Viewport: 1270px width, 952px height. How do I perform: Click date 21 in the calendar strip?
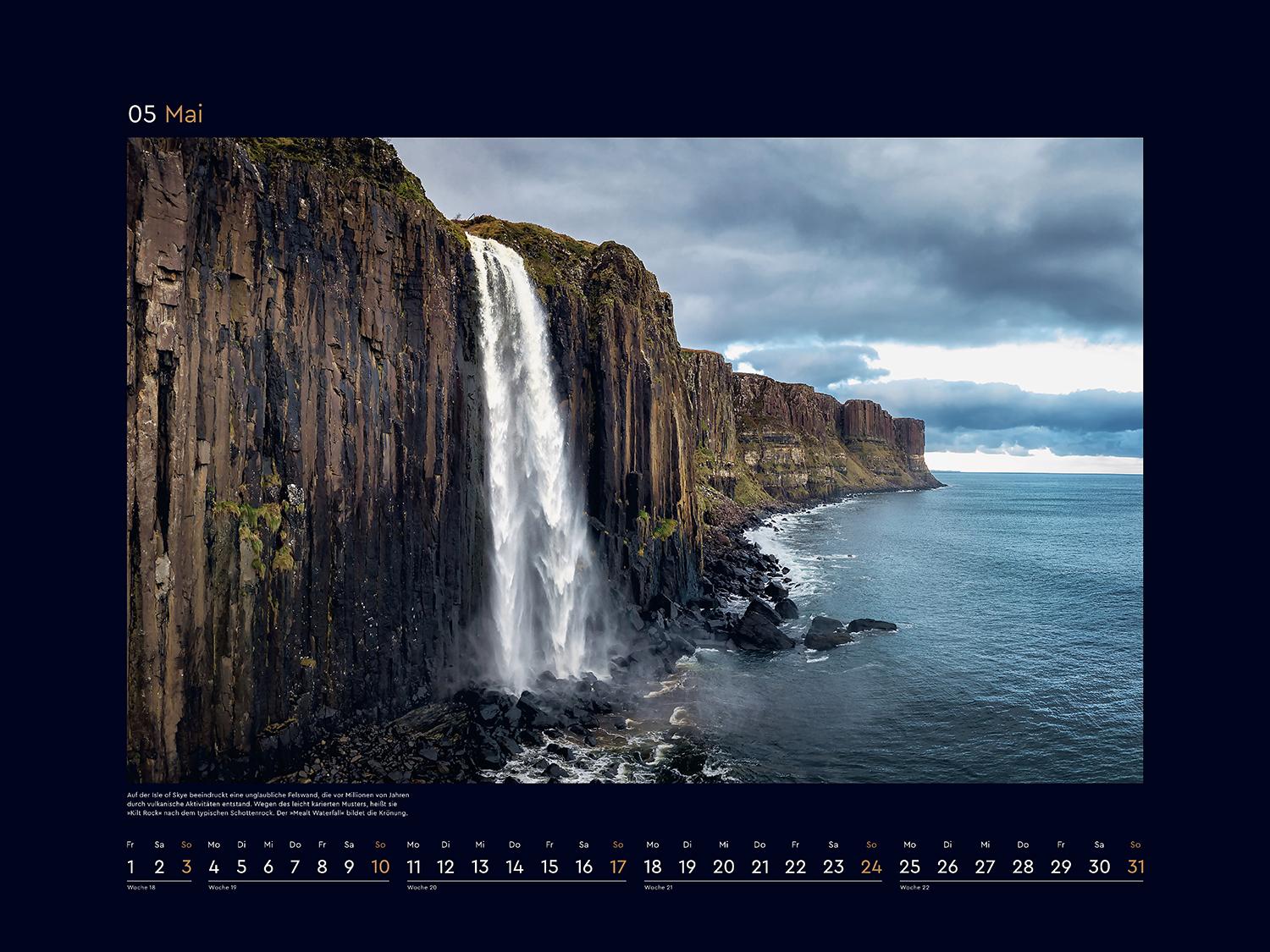(759, 867)
